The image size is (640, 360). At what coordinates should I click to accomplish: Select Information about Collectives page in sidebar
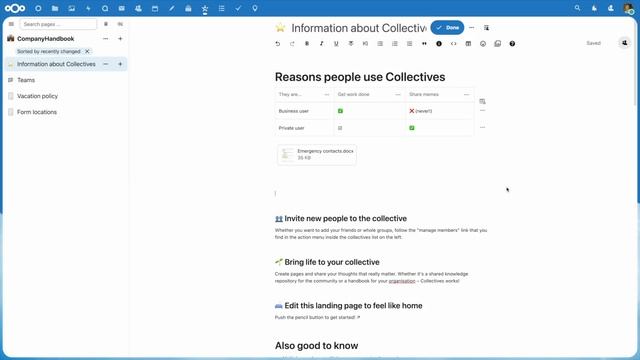coord(56,64)
